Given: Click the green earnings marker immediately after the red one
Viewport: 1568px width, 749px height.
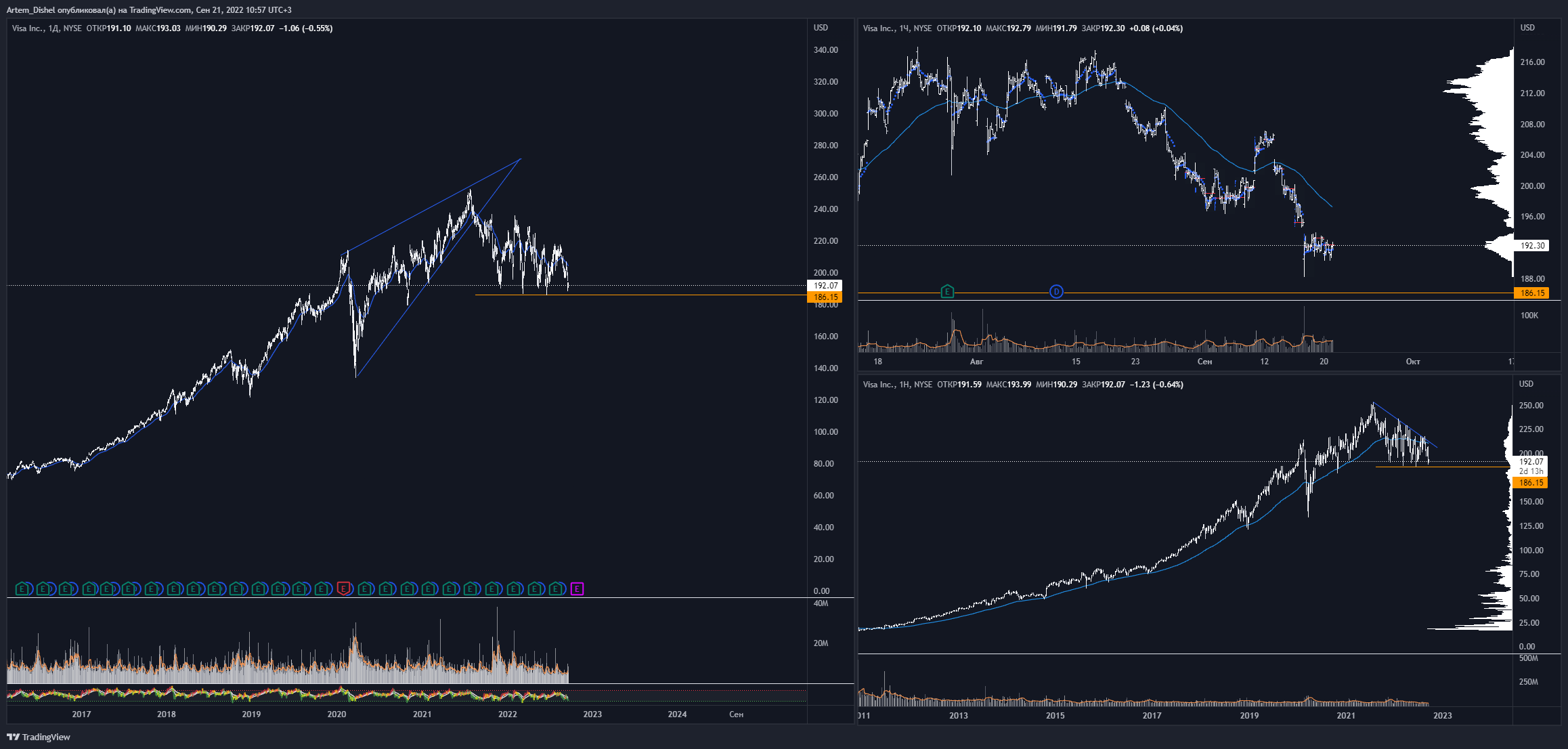Looking at the screenshot, I should pyautogui.click(x=365, y=589).
